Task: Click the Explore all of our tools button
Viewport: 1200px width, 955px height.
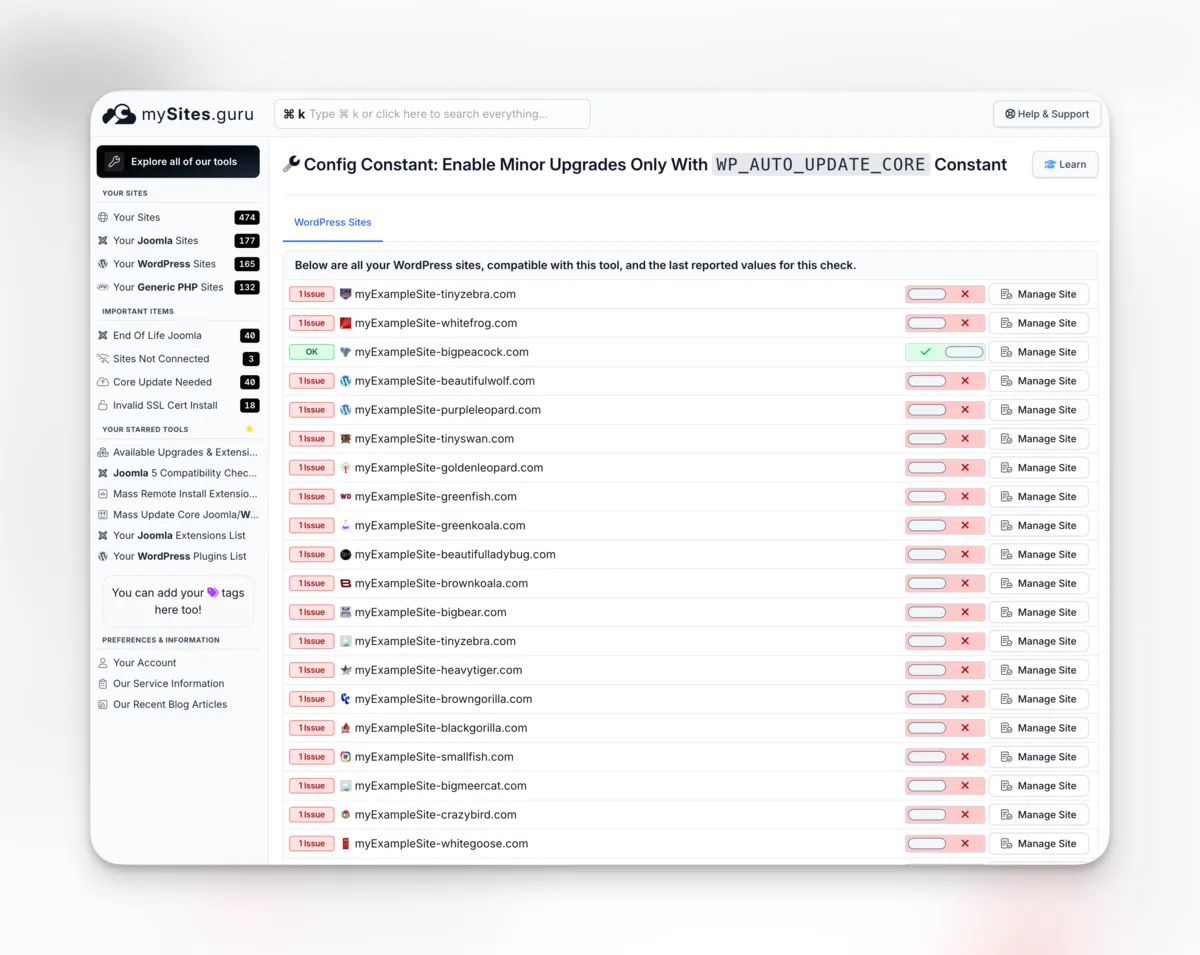Action: (x=178, y=161)
